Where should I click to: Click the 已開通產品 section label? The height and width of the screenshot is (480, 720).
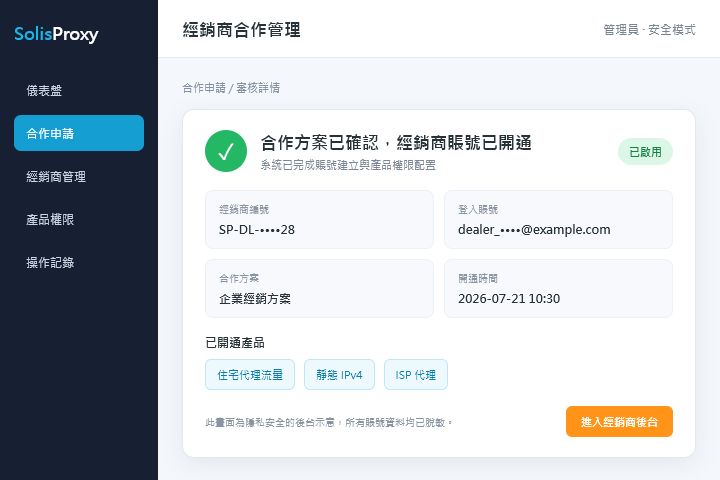[235, 343]
